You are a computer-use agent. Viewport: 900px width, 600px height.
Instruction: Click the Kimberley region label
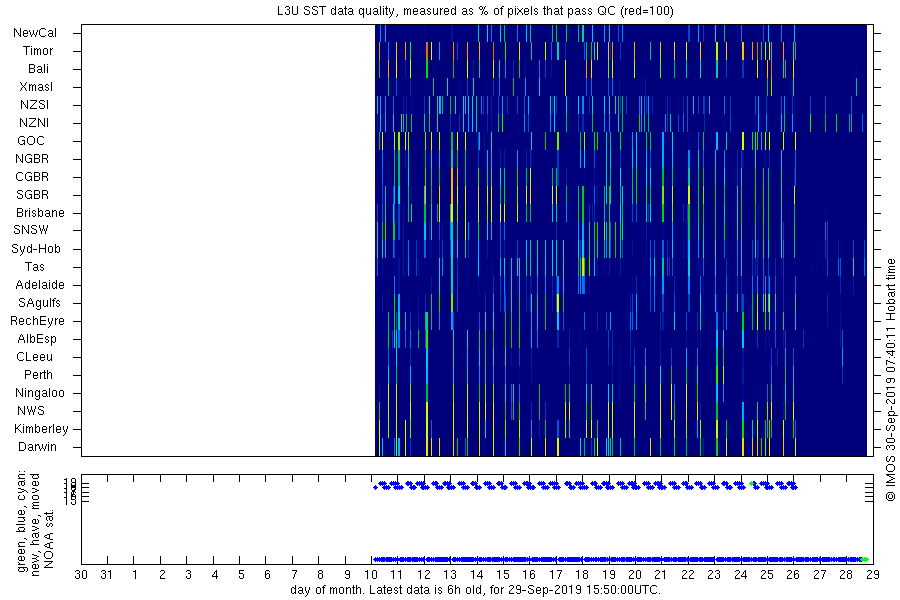[41, 429]
